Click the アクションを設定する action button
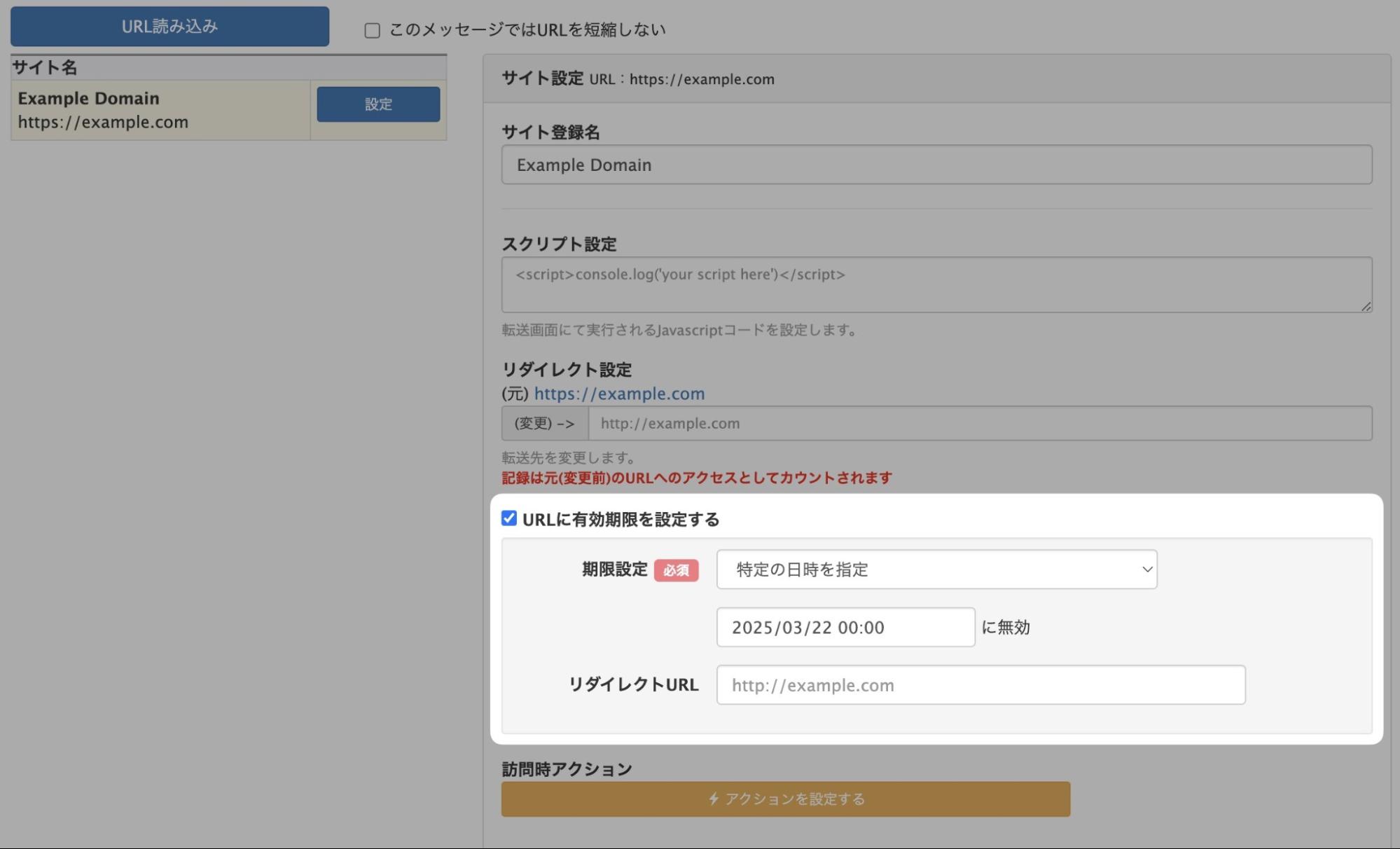This screenshot has width=1400, height=849. point(784,798)
